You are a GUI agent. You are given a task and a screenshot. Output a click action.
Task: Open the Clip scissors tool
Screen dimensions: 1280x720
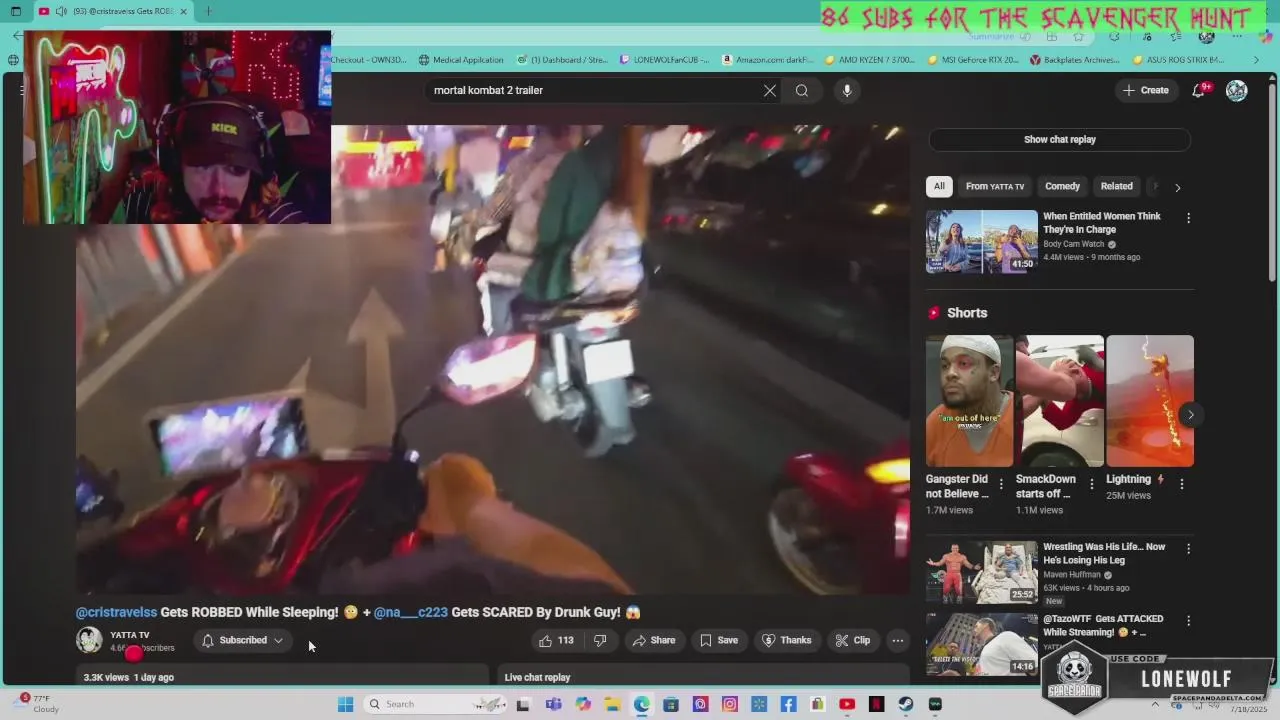coord(853,640)
